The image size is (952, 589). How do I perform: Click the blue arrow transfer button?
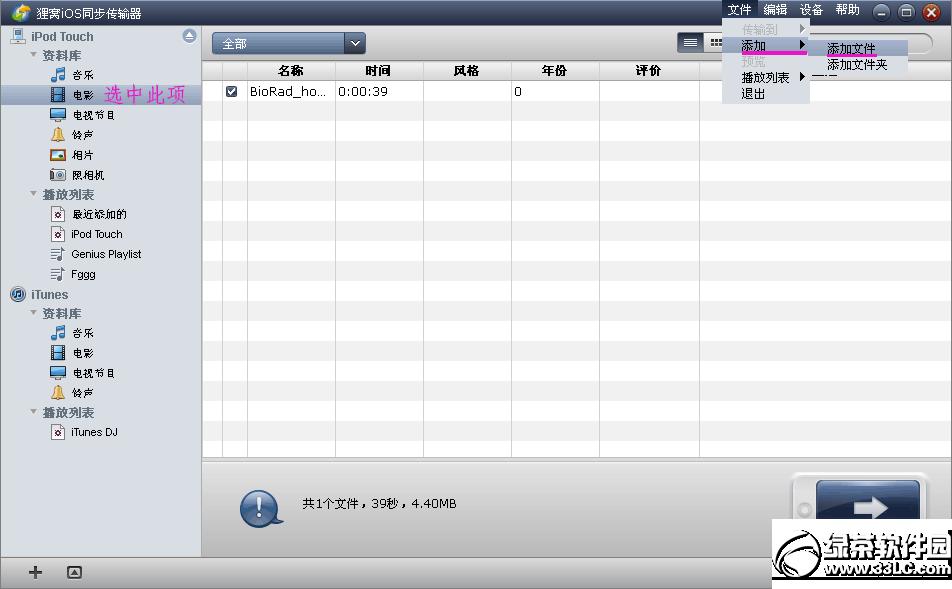[868, 500]
